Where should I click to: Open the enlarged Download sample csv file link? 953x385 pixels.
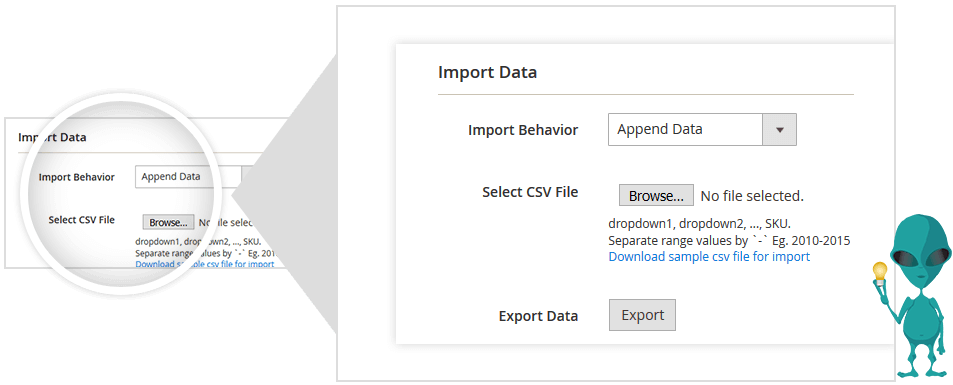click(709, 257)
